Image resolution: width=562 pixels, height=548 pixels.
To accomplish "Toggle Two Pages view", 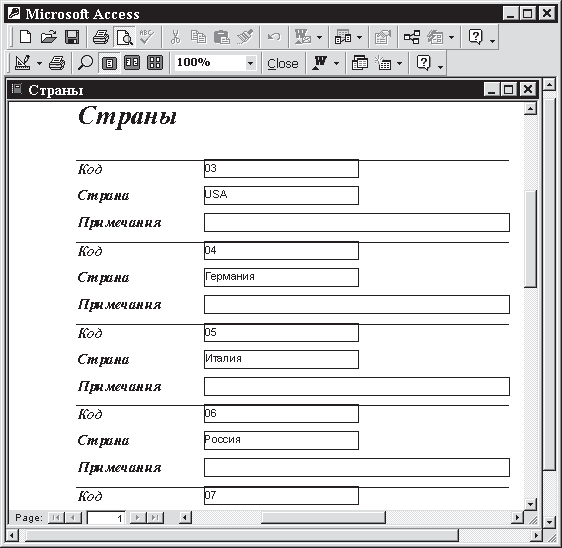I will point(132,63).
